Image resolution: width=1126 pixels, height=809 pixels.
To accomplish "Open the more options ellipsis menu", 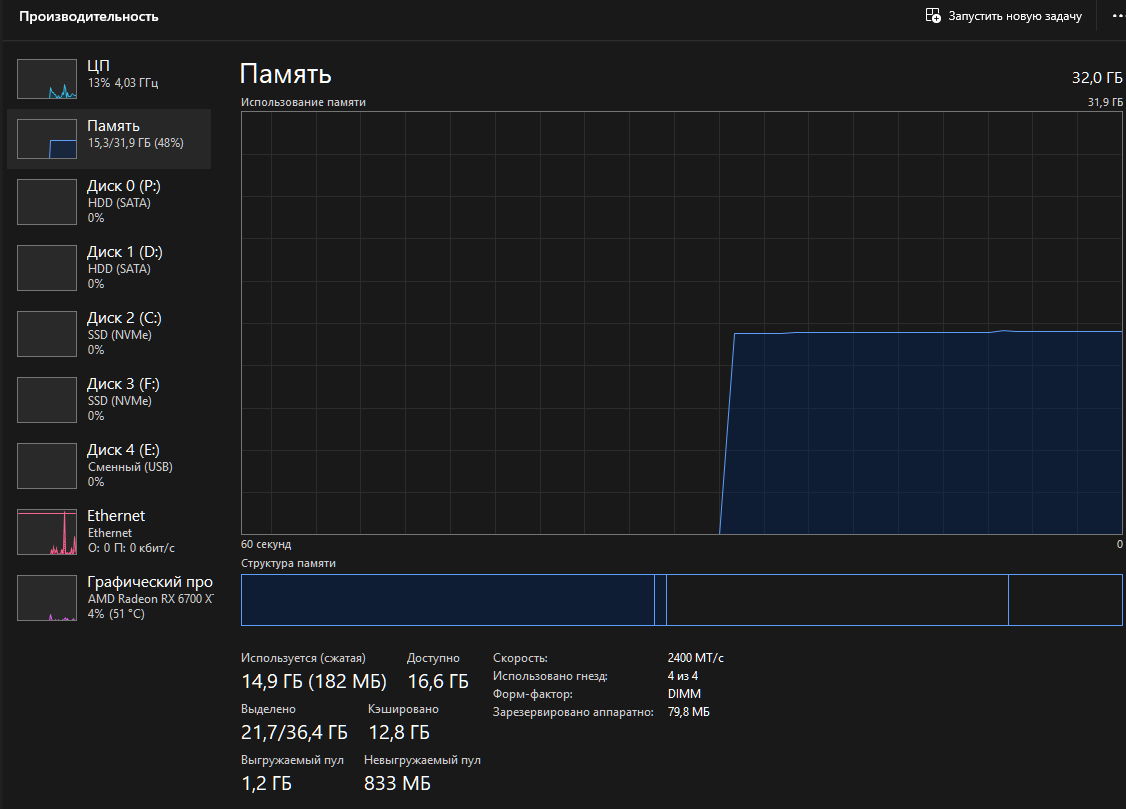I will coord(1118,16).
